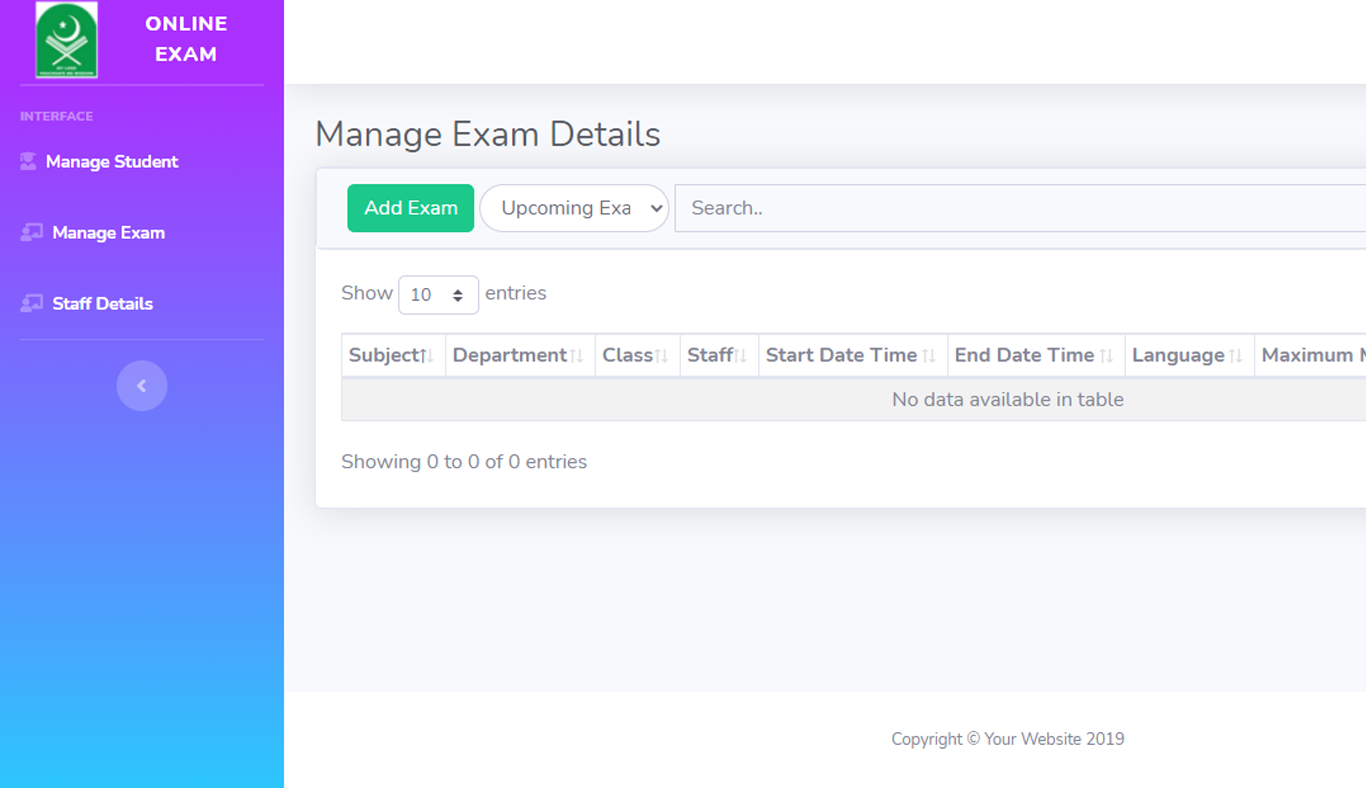The image size is (1366, 788).
Task: Click the school logo in sidebar header
Action: [66, 40]
